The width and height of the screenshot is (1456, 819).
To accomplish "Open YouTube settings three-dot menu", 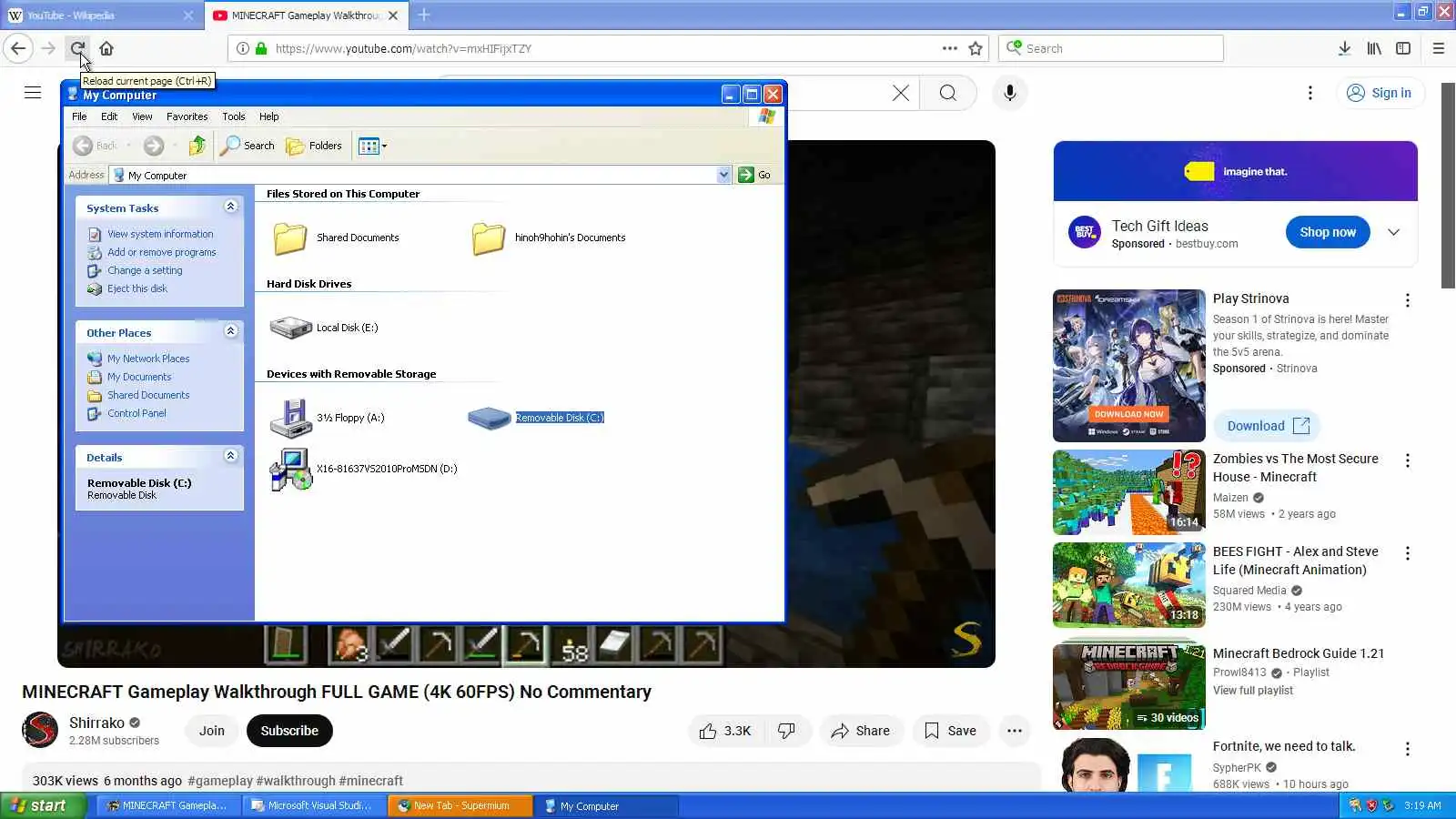I will [x=1310, y=93].
